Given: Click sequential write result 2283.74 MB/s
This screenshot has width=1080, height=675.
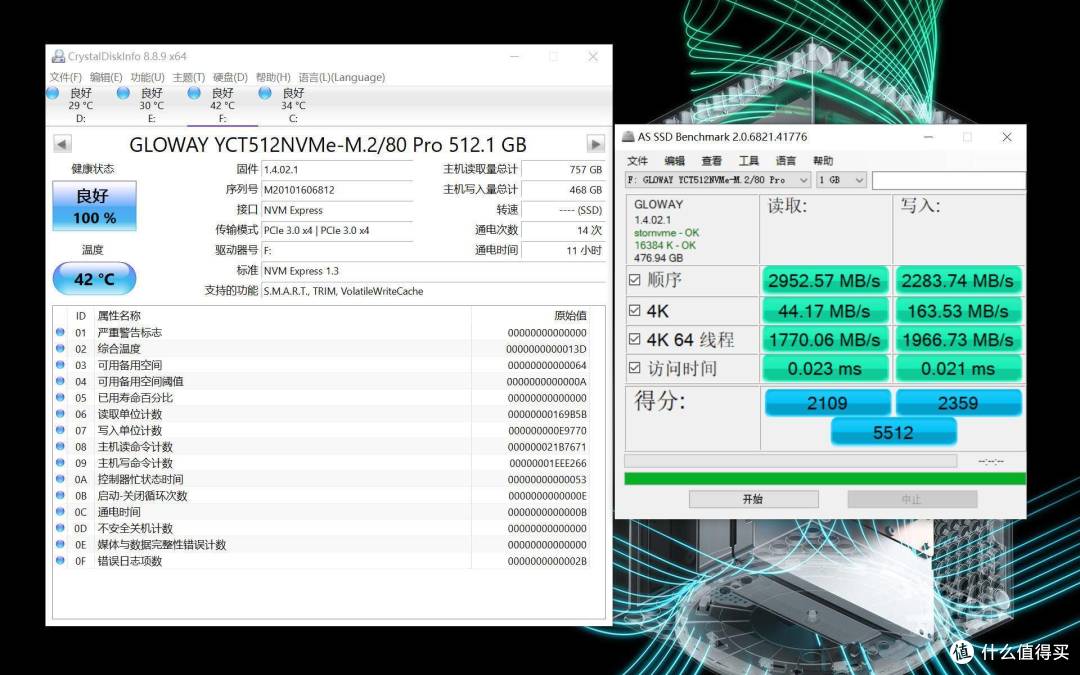Looking at the screenshot, I should 957,281.
